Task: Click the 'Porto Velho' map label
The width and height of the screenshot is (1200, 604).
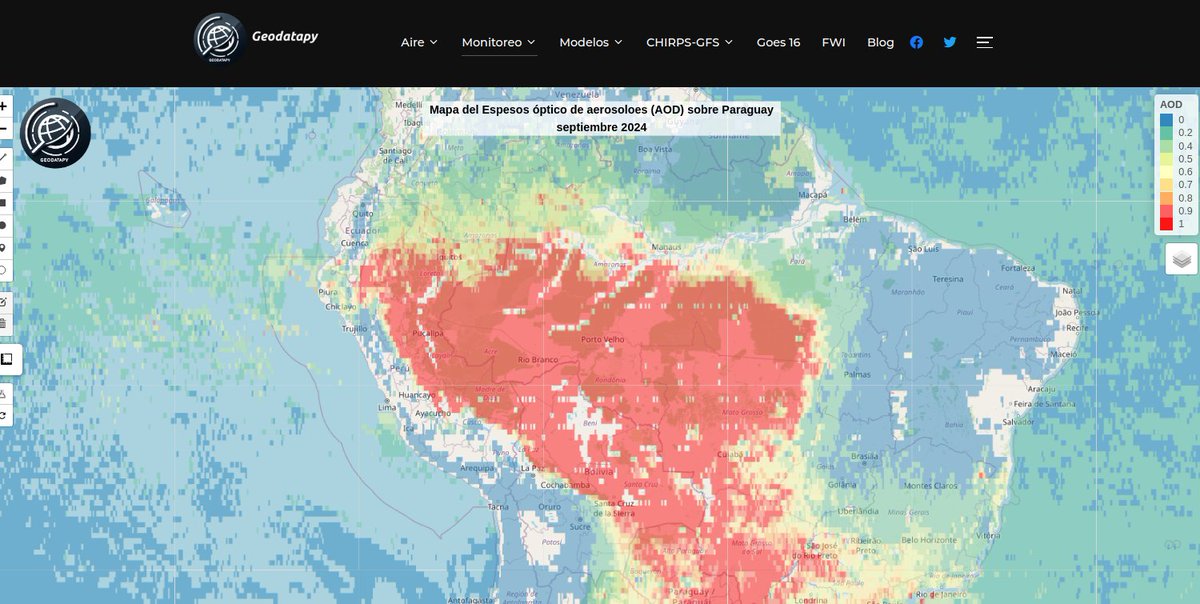Action: [603, 340]
